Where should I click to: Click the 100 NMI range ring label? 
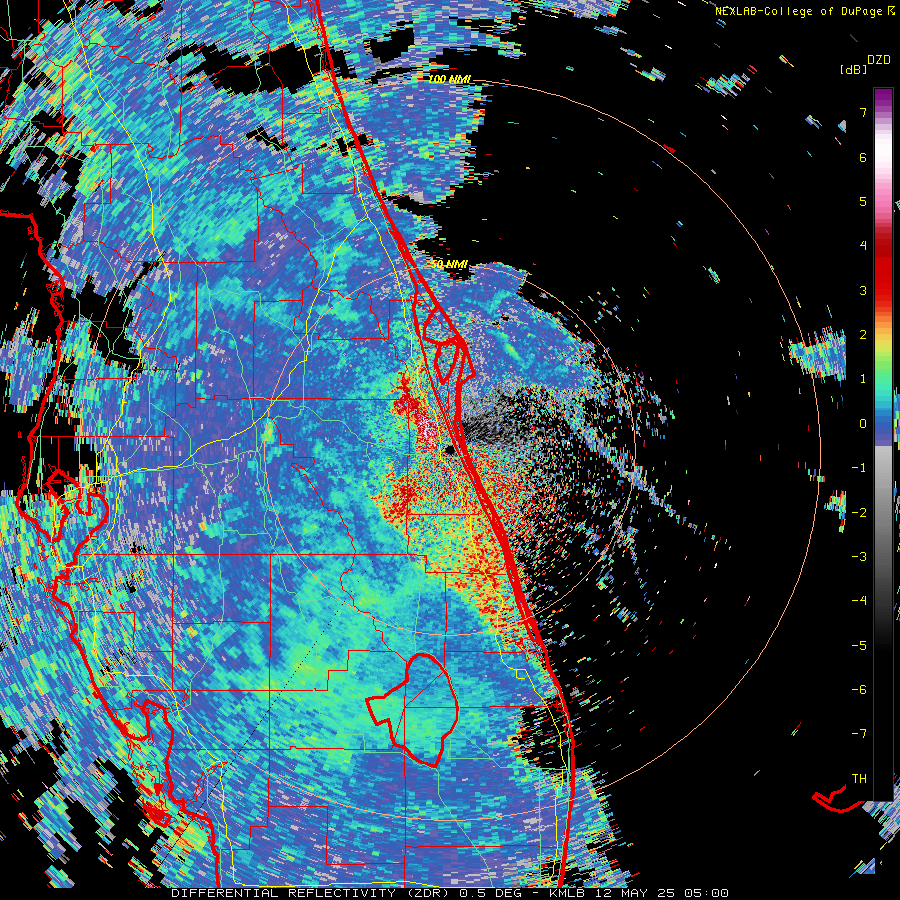click(x=449, y=79)
